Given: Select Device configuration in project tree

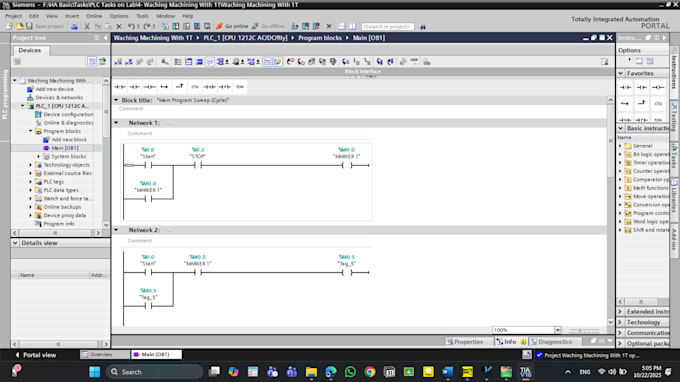Looking at the screenshot, I should [x=68, y=114].
